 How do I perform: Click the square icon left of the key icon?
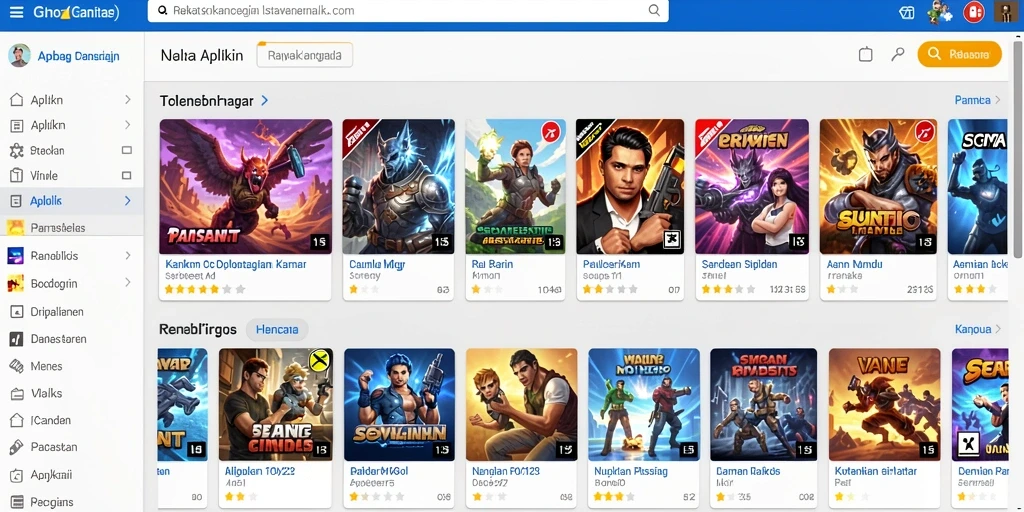[865, 54]
